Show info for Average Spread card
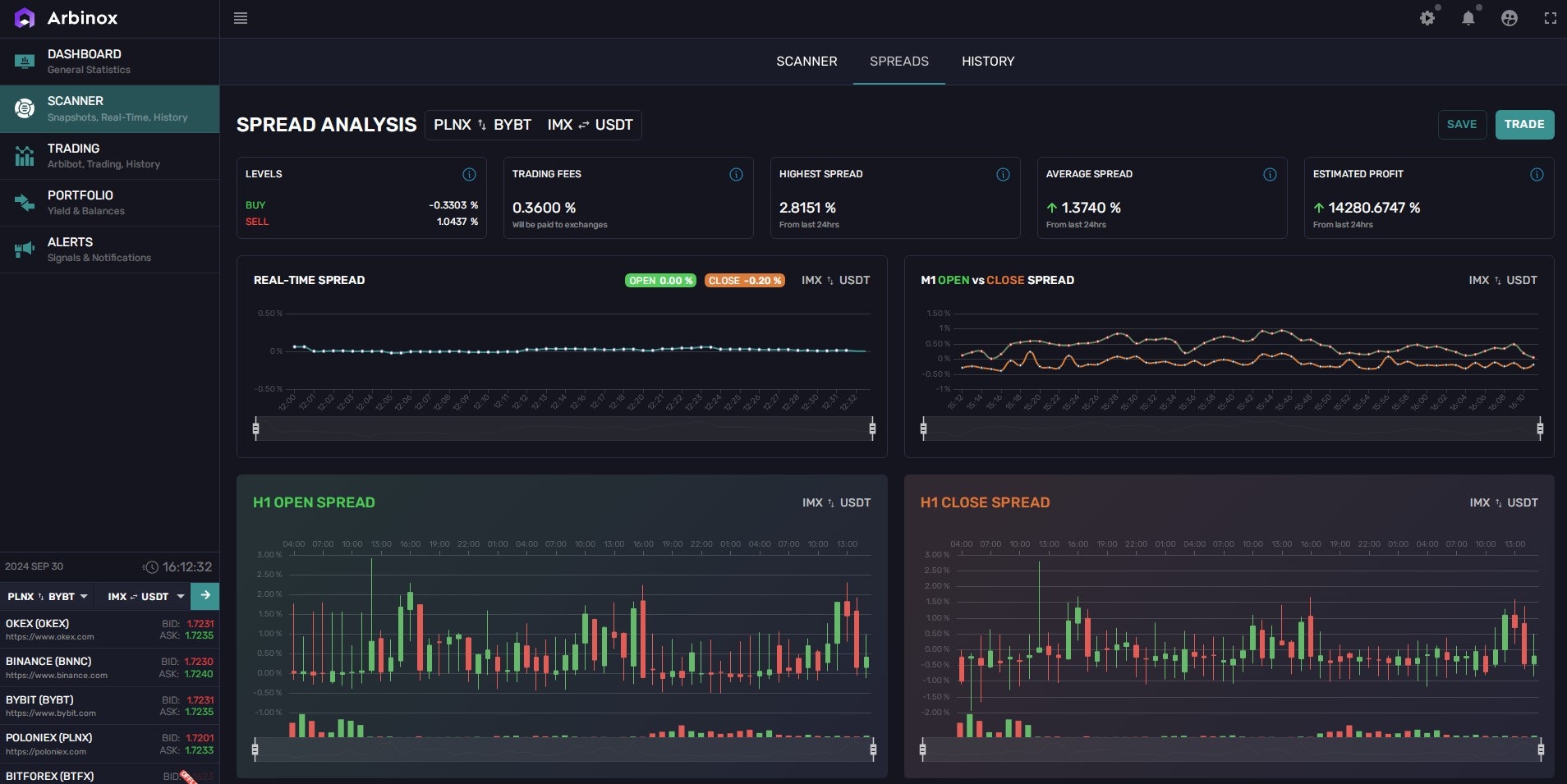This screenshot has height=784, width=1567. coord(1270,174)
